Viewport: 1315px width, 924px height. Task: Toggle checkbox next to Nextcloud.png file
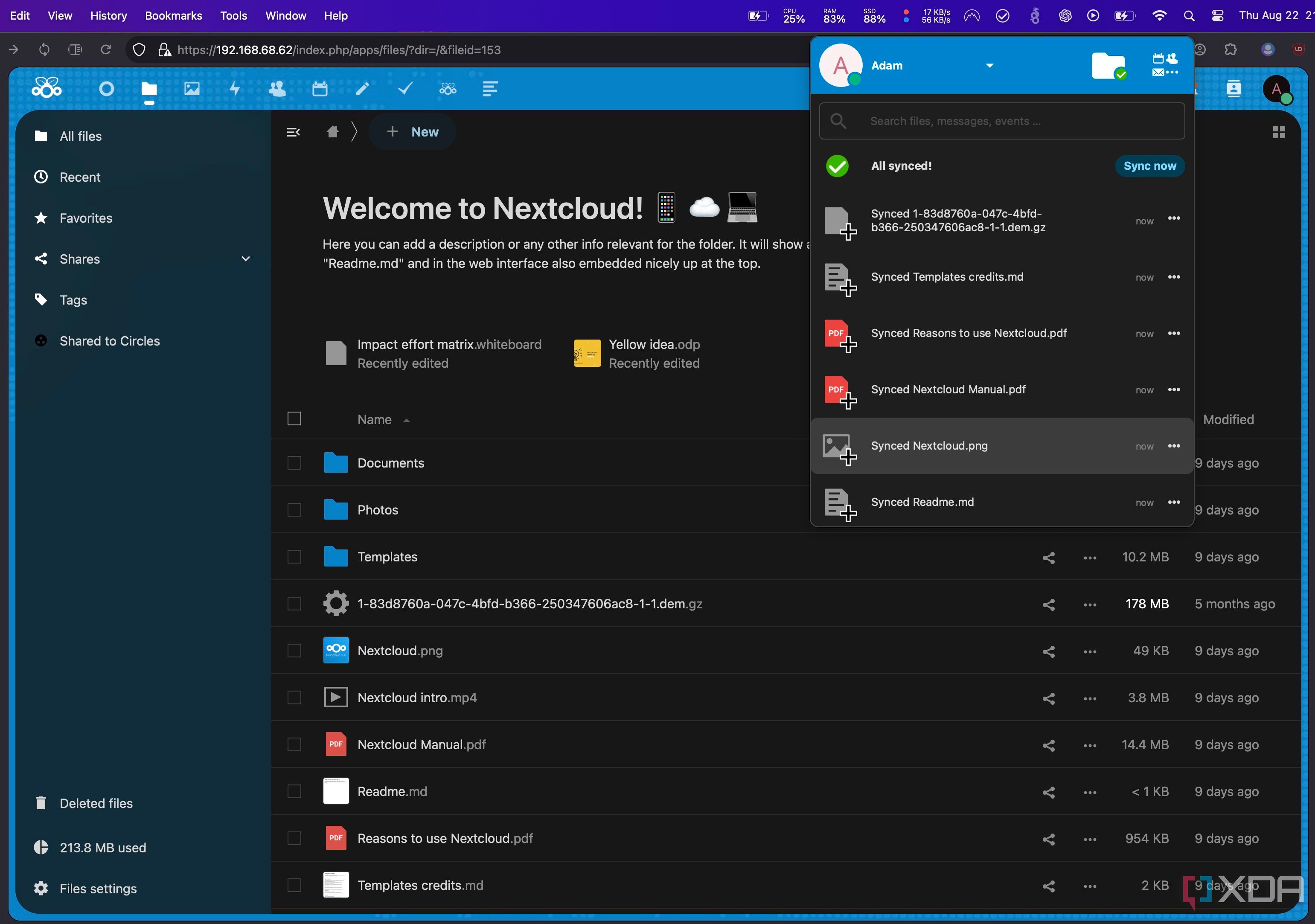click(294, 651)
